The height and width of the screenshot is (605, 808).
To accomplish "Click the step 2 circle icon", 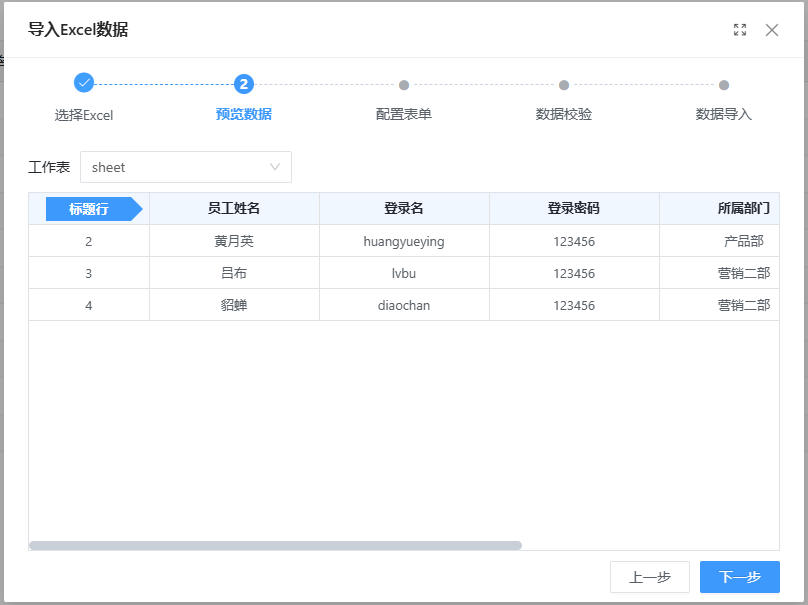I will click(x=244, y=84).
